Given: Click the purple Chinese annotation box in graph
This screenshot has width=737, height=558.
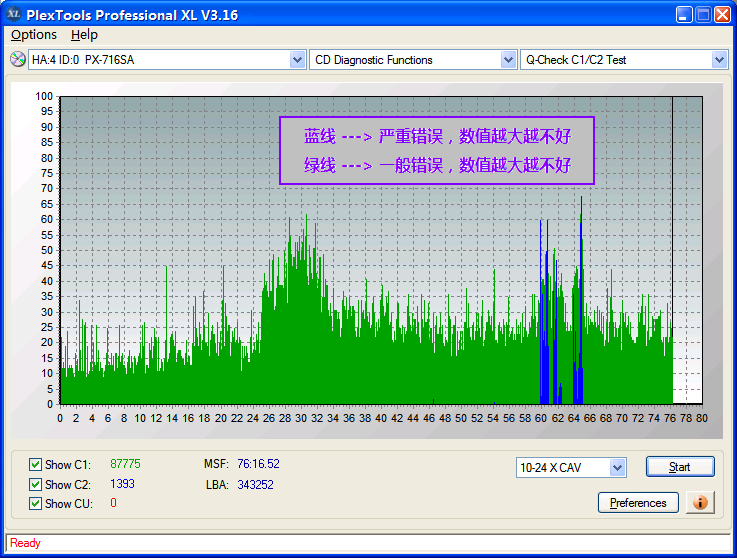Looking at the screenshot, I should 437,150.
